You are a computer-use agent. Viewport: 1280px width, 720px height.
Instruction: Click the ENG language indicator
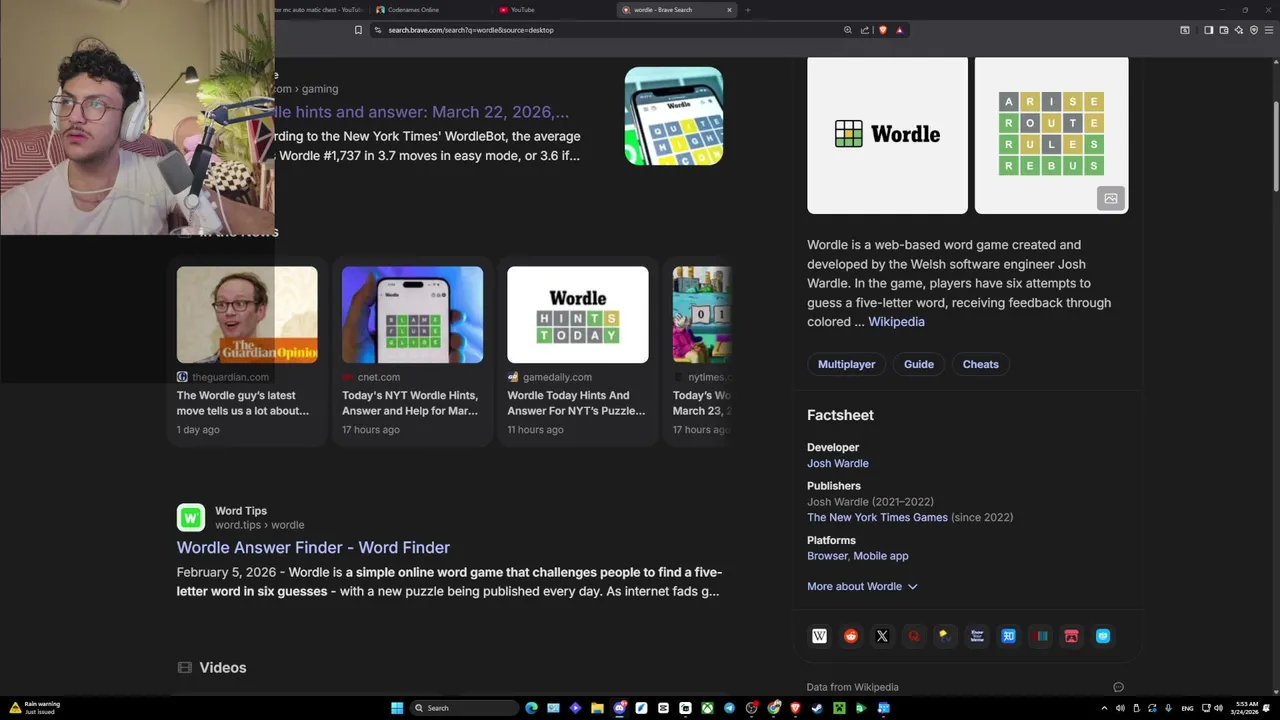(x=1187, y=708)
